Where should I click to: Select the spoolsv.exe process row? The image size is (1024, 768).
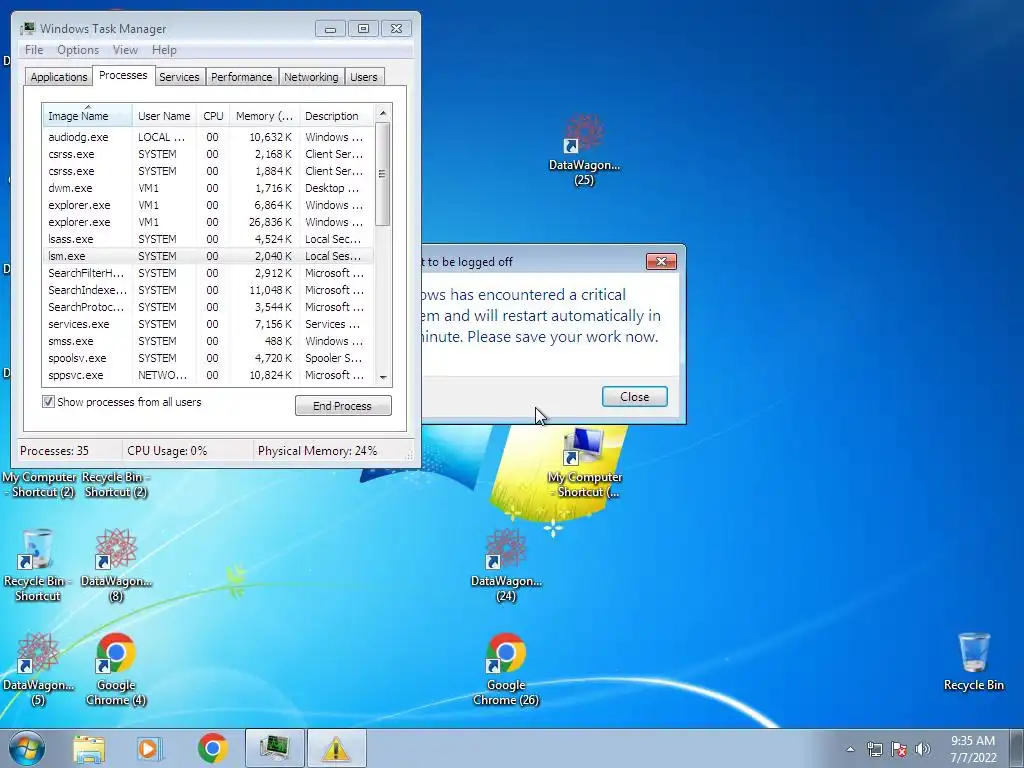point(208,358)
